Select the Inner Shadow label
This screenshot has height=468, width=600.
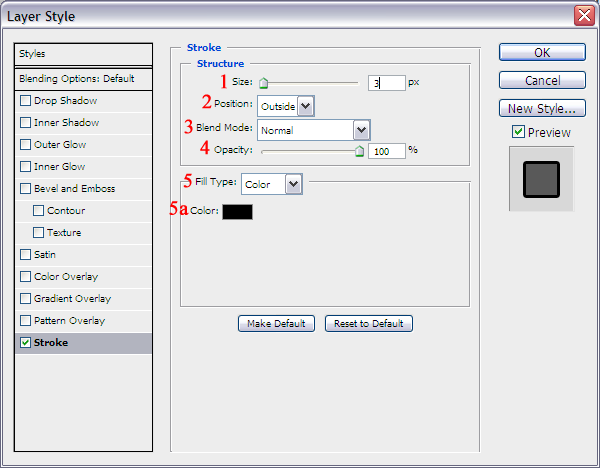(x=67, y=122)
